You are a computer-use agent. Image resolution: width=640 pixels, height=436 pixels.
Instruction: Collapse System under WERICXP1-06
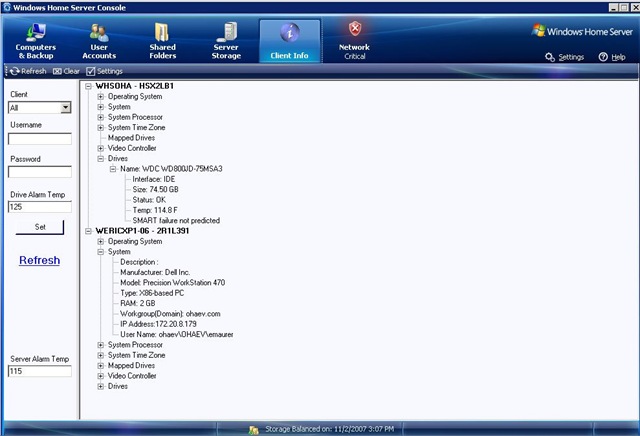[100, 252]
